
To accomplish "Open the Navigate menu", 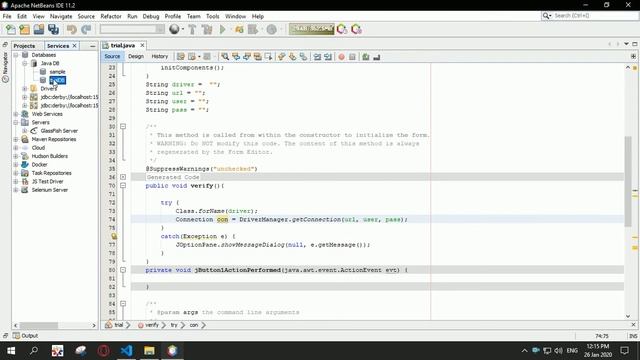I will pyautogui.click(x=61, y=16).
